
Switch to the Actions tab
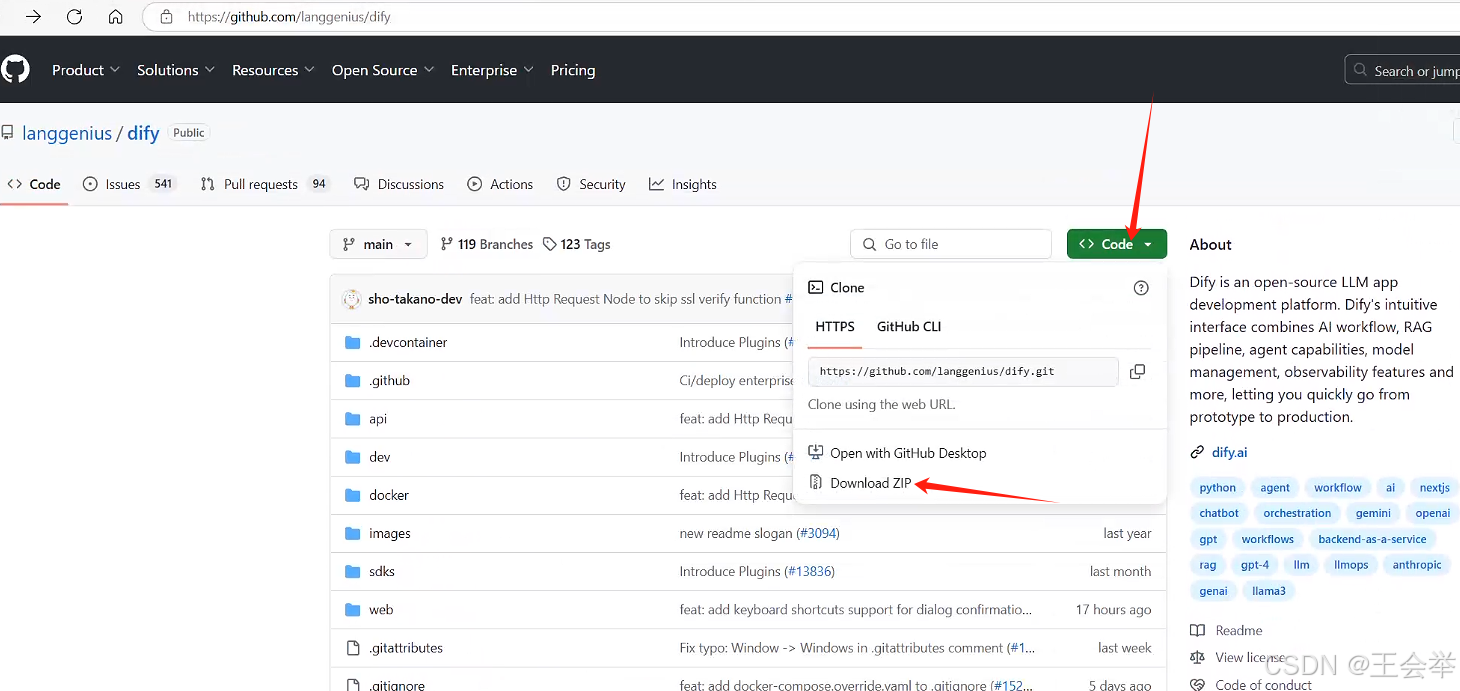pyautogui.click(x=500, y=184)
